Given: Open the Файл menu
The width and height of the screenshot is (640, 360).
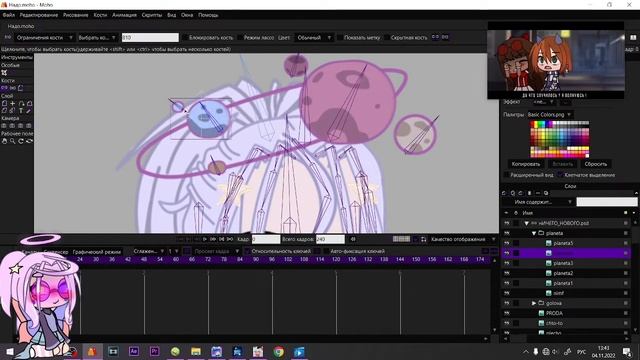Looking at the screenshot, I should click(9, 15).
